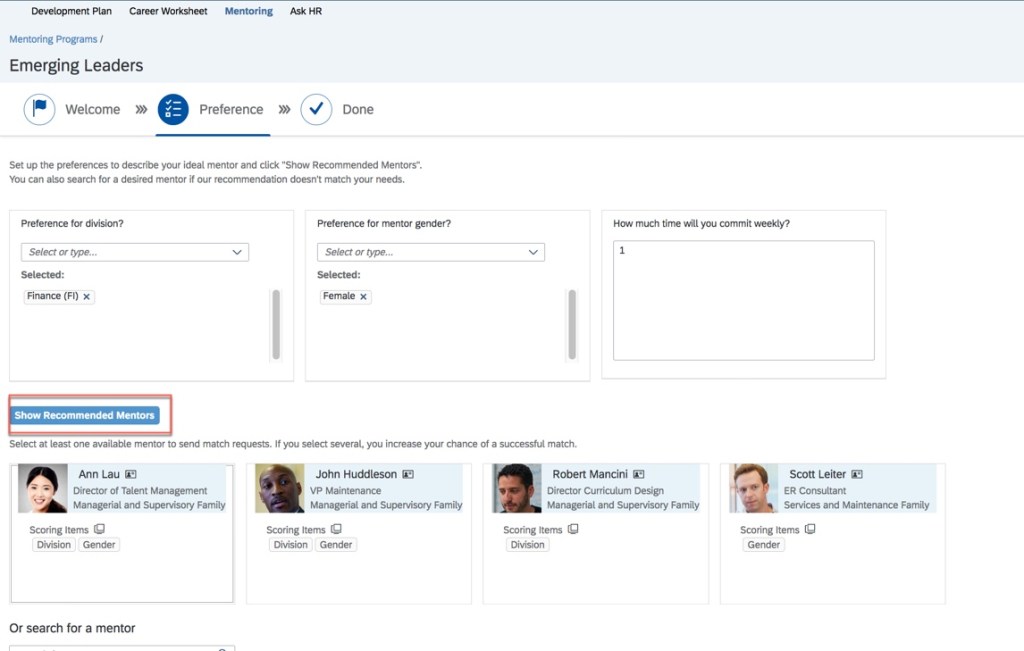Viewport: 1024px width, 651px height.
Task: Open the Mentoring tab
Action: [x=248, y=11]
